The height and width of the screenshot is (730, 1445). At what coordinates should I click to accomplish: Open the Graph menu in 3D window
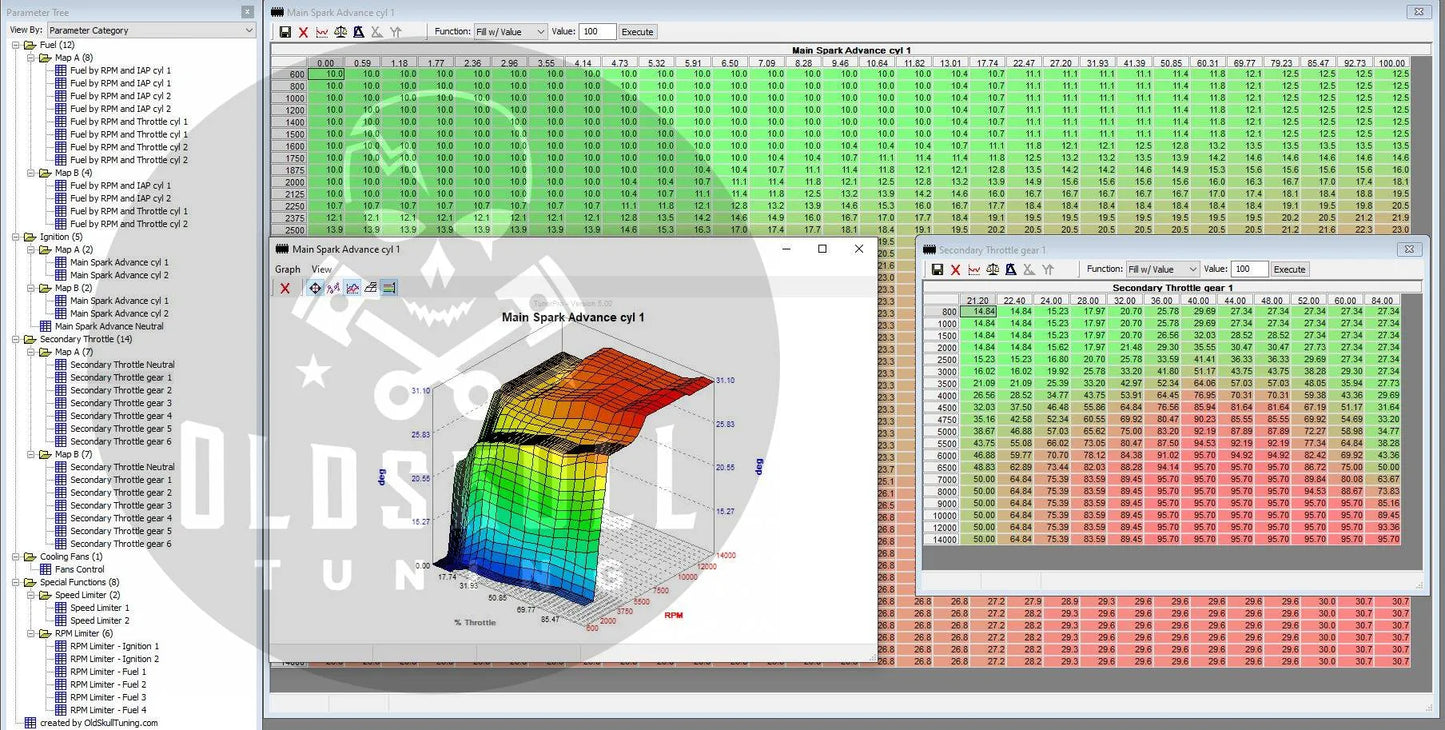click(287, 269)
